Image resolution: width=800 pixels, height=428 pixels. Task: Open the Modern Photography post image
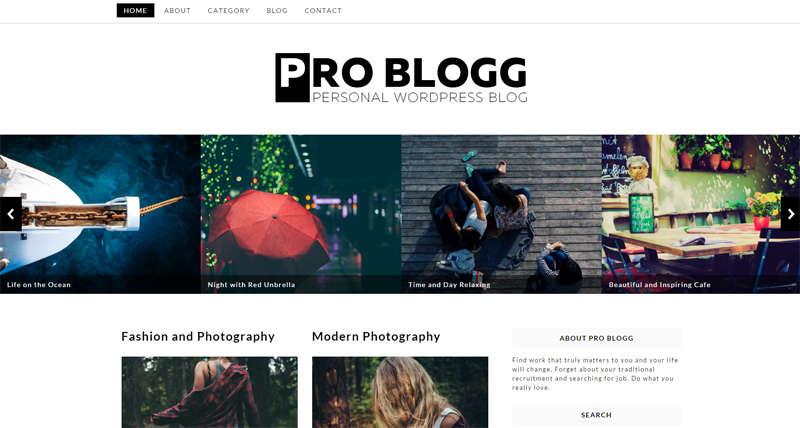pyautogui.click(x=400, y=392)
